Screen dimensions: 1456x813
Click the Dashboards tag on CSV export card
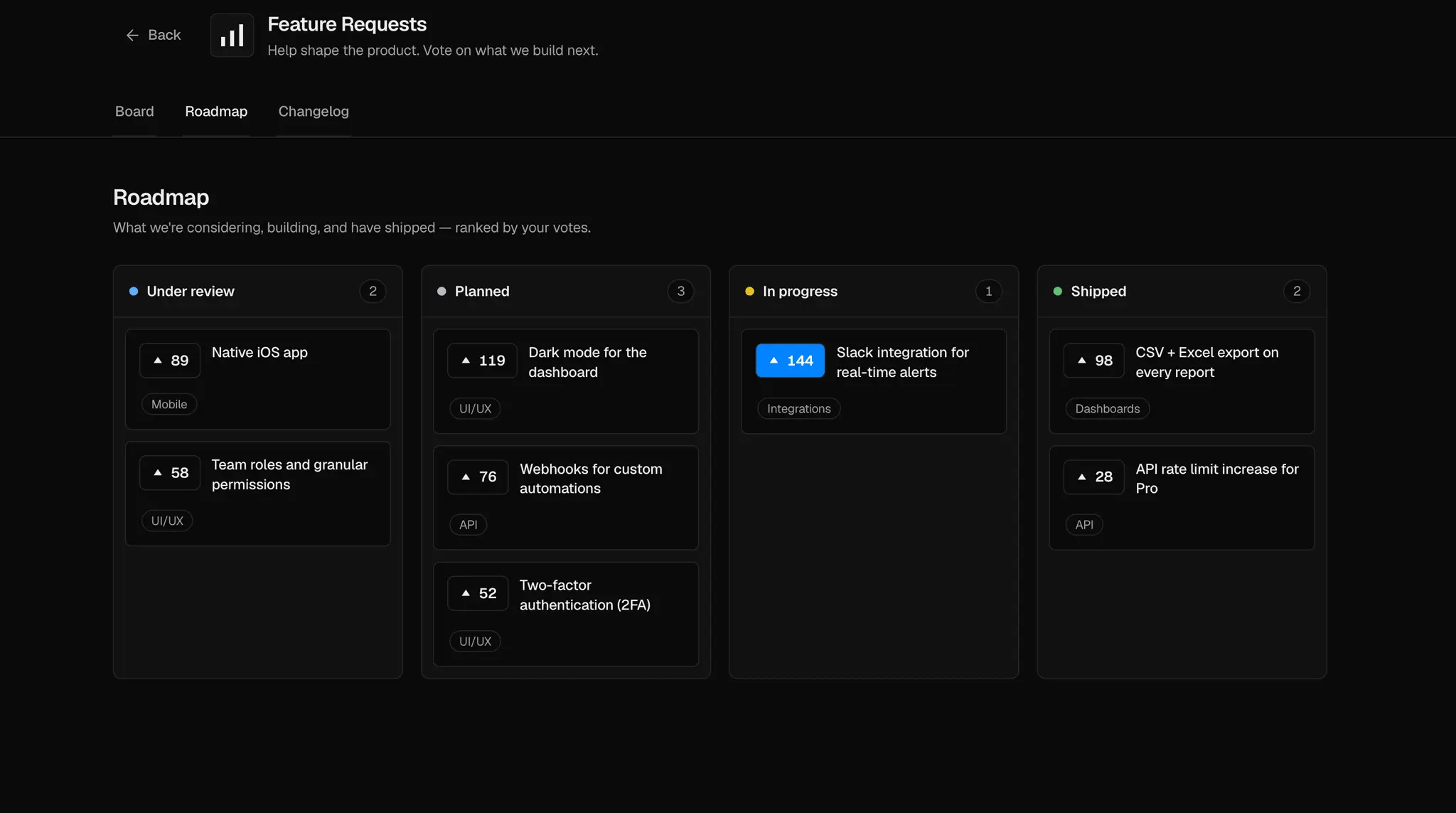(1108, 408)
